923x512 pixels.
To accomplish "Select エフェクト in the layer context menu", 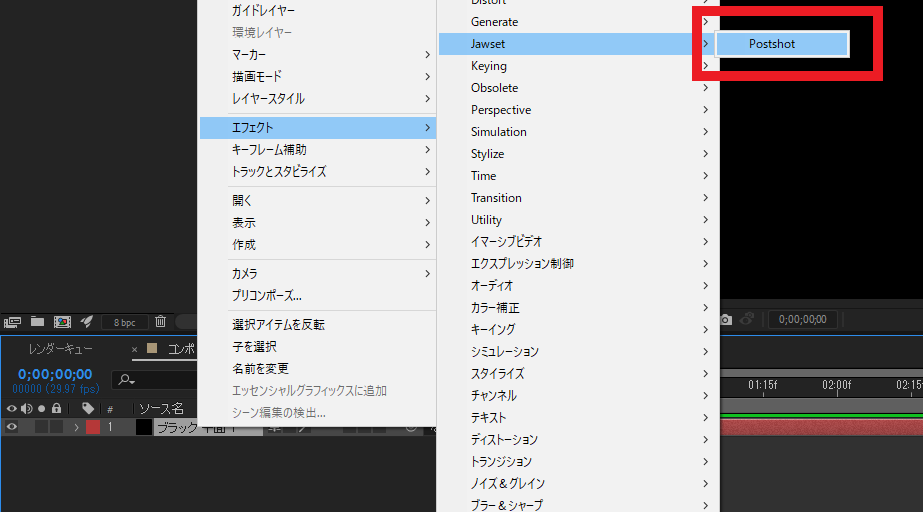I will [x=318, y=128].
